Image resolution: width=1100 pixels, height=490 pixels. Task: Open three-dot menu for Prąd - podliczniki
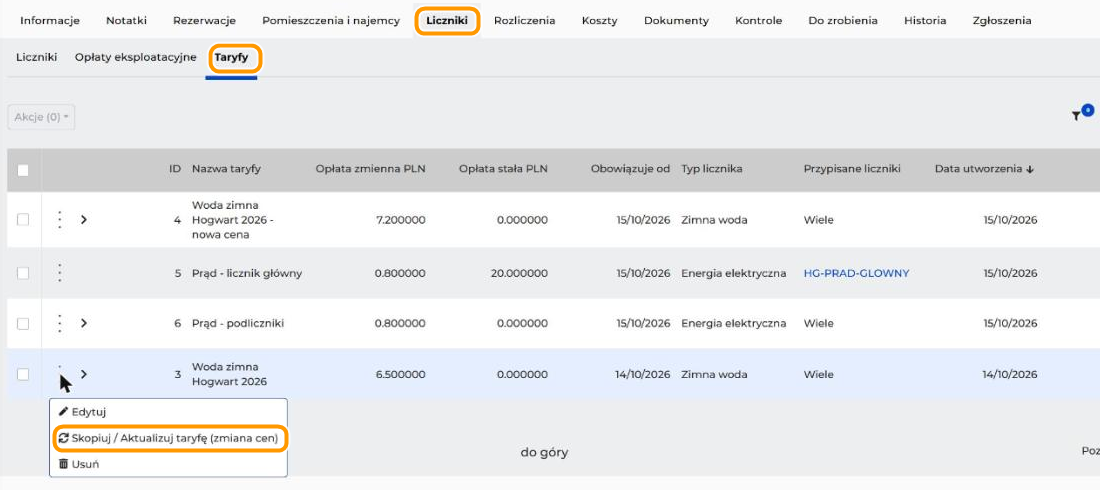pos(60,323)
